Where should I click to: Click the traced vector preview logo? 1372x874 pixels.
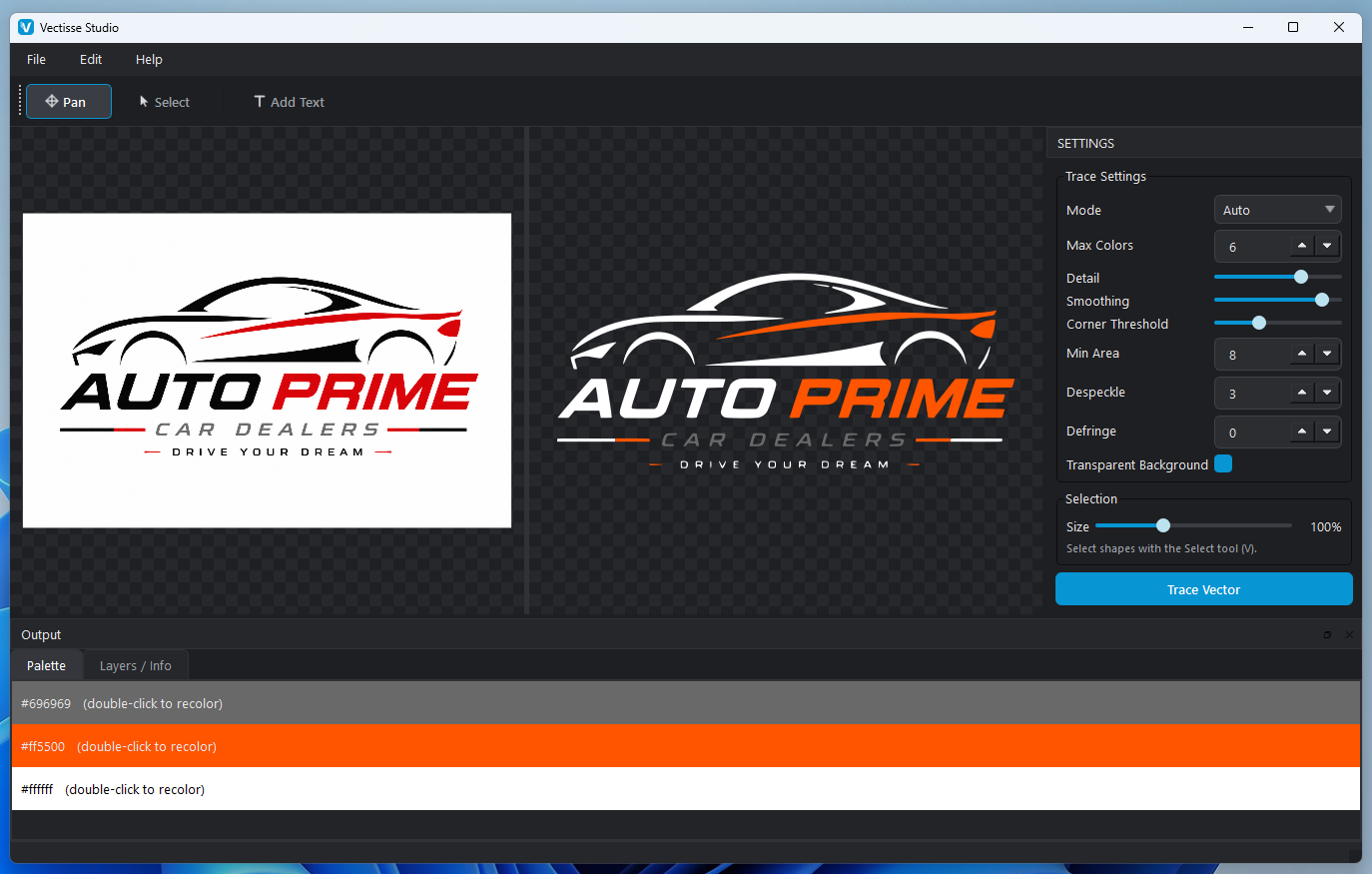click(x=786, y=372)
